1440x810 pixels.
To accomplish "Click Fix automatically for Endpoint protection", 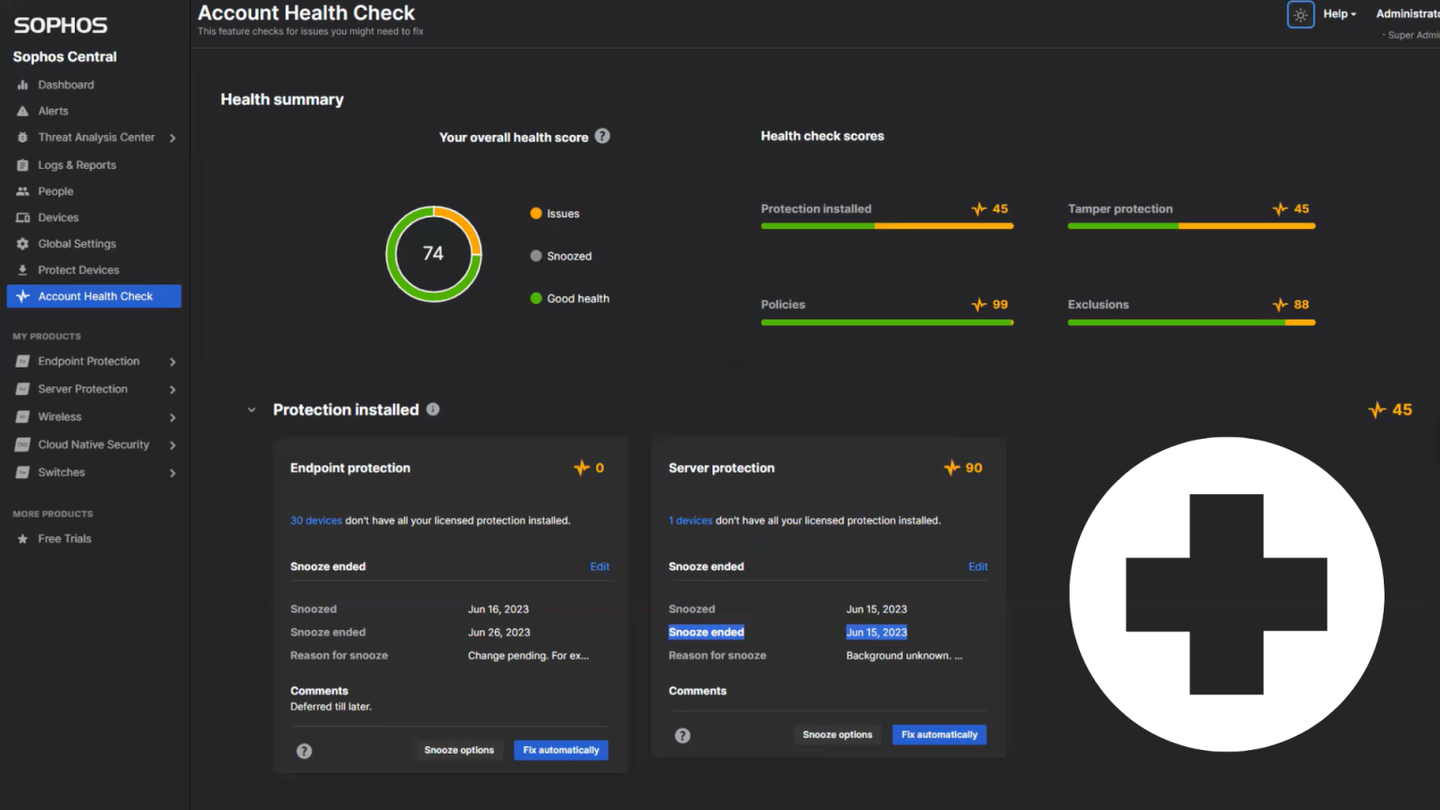I will [561, 750].
